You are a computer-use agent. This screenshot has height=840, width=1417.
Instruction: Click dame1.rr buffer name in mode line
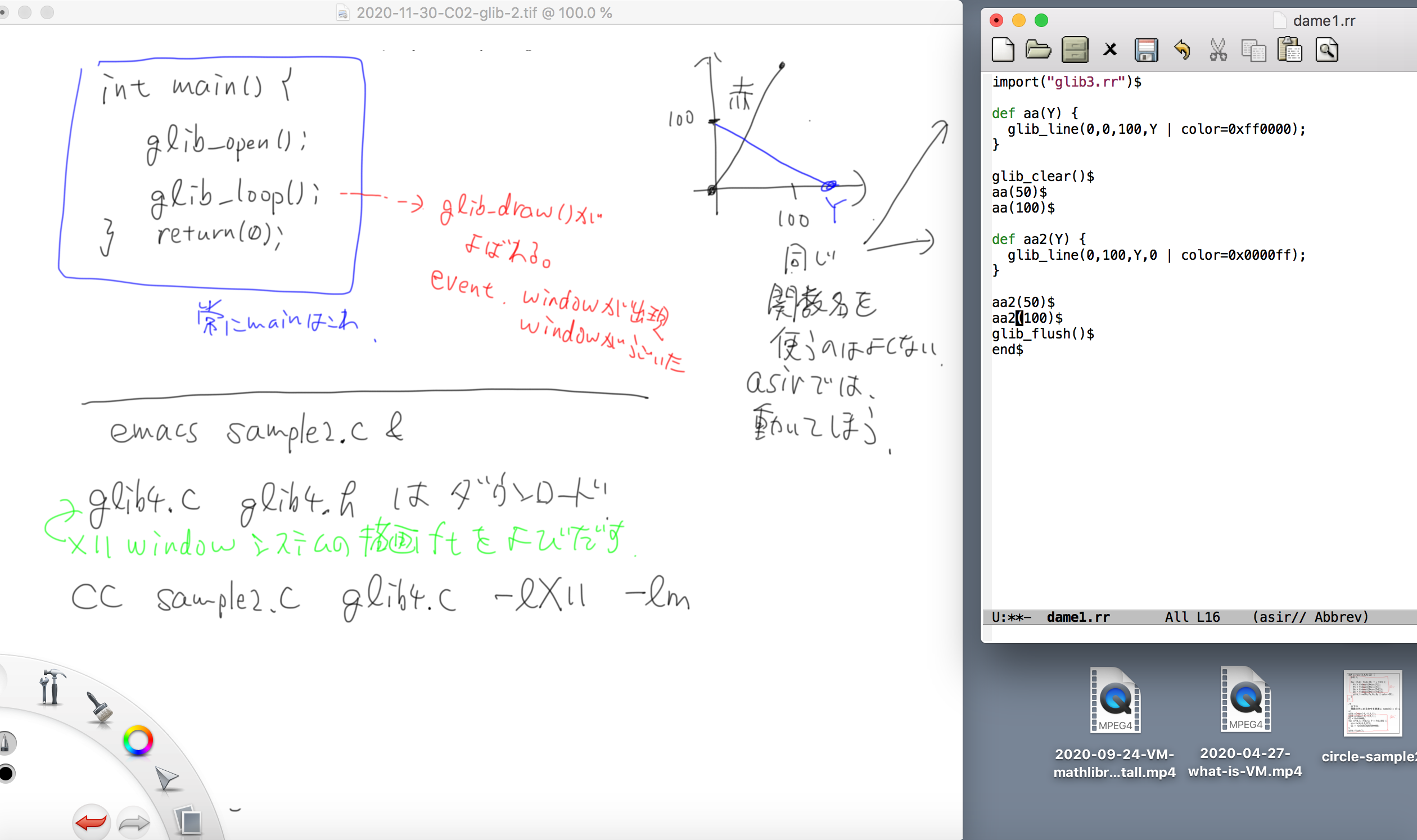coord(1078,617)
